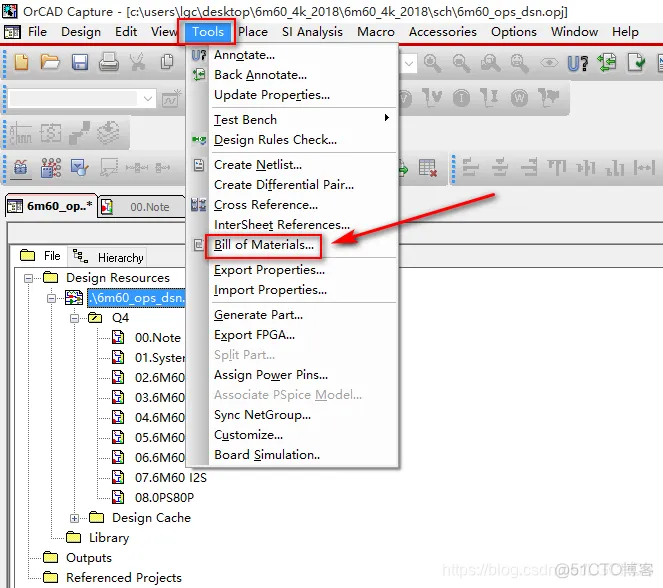Collapse the Q4 schematic folder
This screenshot has height=588, width=663.
pos(74,318)
